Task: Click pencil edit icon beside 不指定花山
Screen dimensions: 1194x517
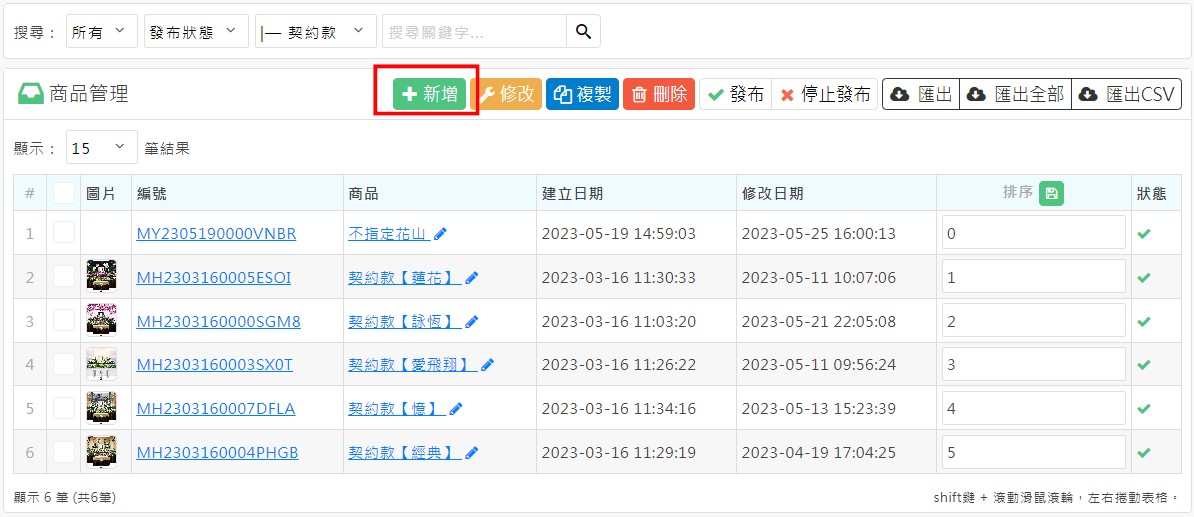Action: click(441, 234)
